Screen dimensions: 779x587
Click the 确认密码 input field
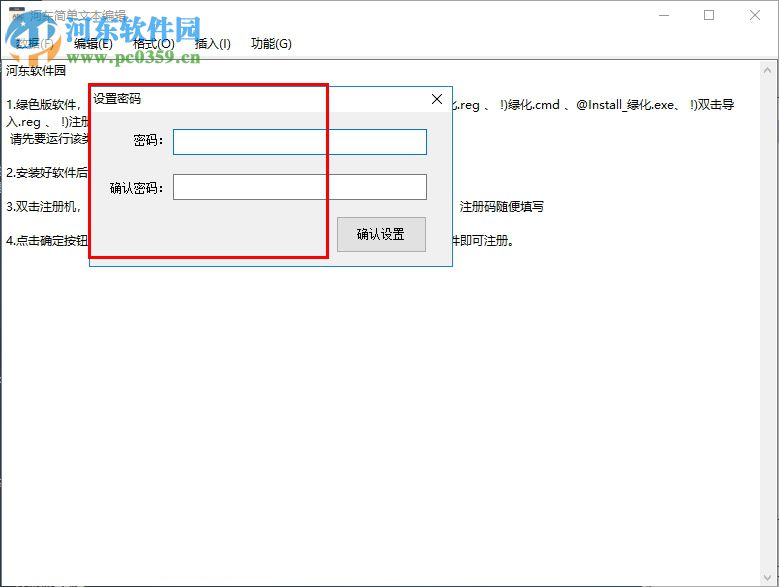(300, 187)
